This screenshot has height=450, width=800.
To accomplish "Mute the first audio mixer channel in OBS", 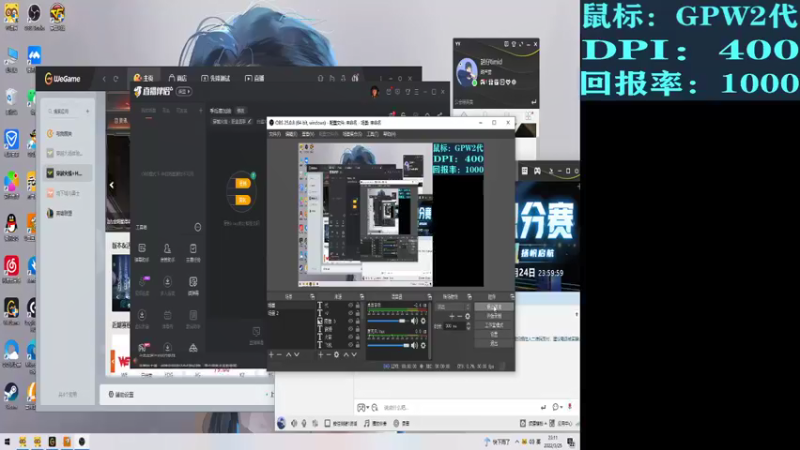I will pyautogui.click(x=414, y=321).
